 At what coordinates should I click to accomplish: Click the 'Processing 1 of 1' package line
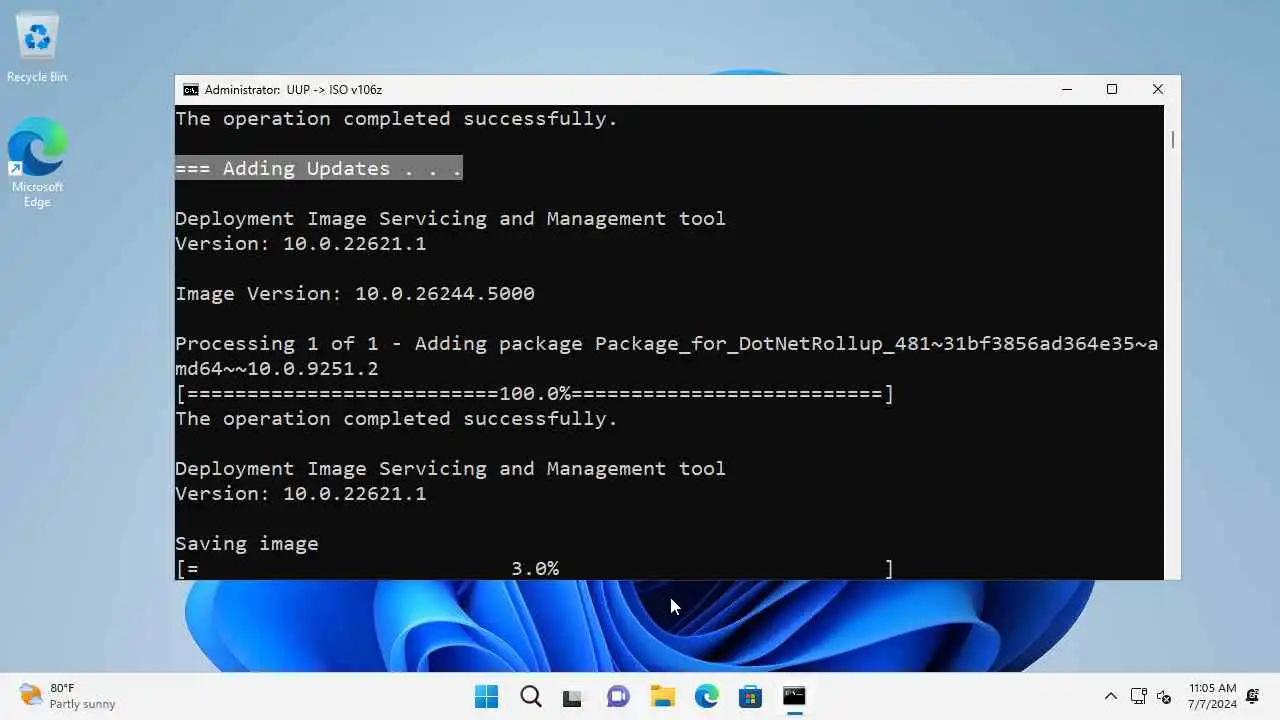(666, 356)
